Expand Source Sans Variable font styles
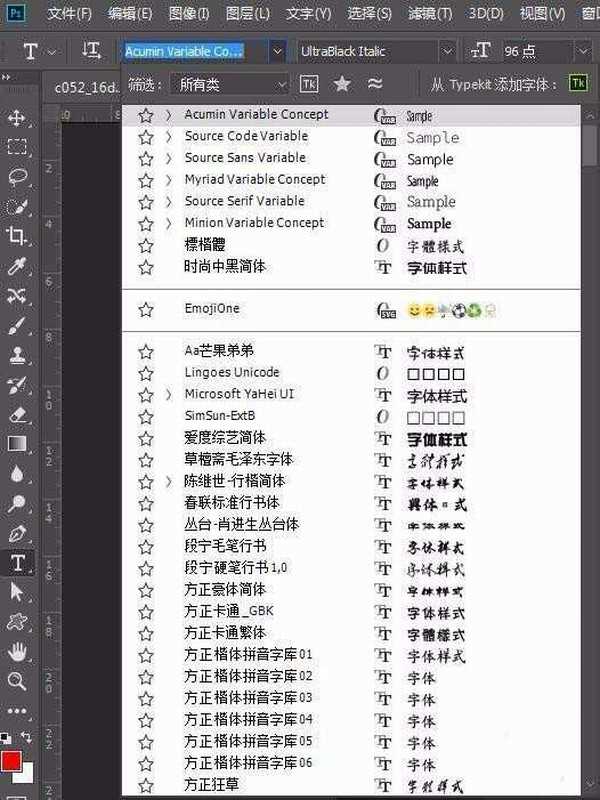The height and width of the screenshot is (800, 600). [168, 159]
